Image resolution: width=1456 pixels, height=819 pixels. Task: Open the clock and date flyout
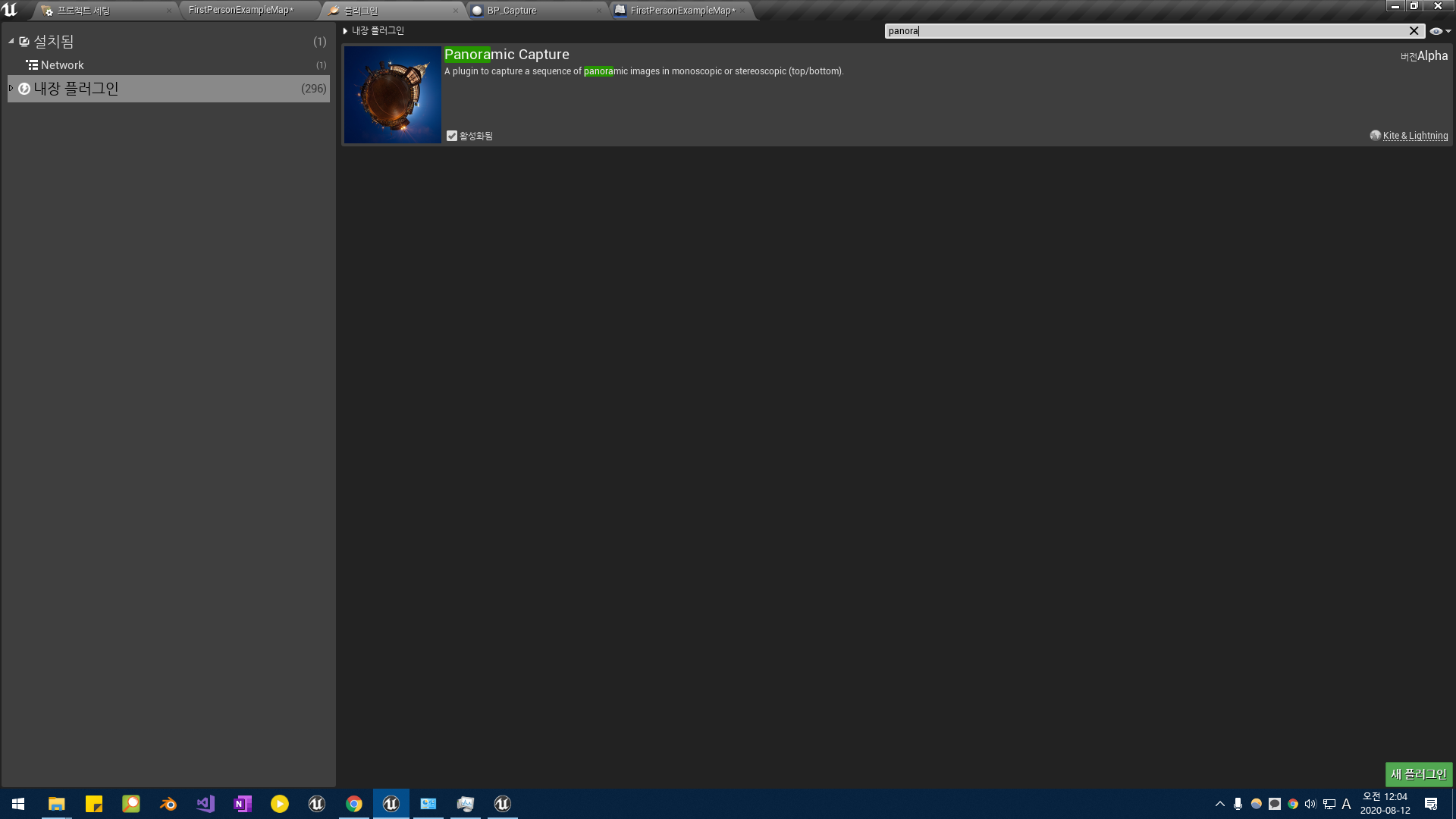1385,804
